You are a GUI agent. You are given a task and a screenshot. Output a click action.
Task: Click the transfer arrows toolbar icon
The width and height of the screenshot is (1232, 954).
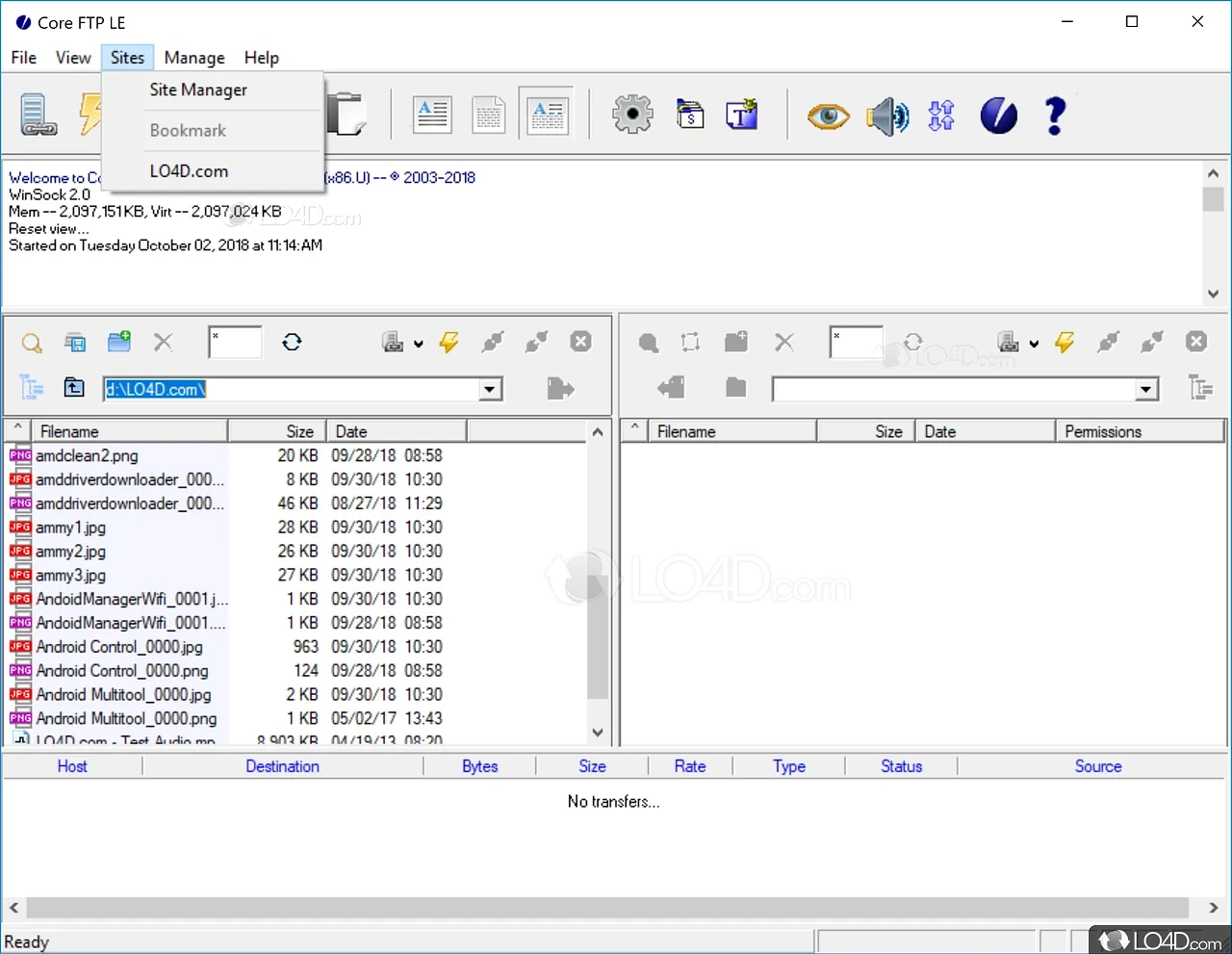[941, 116]
